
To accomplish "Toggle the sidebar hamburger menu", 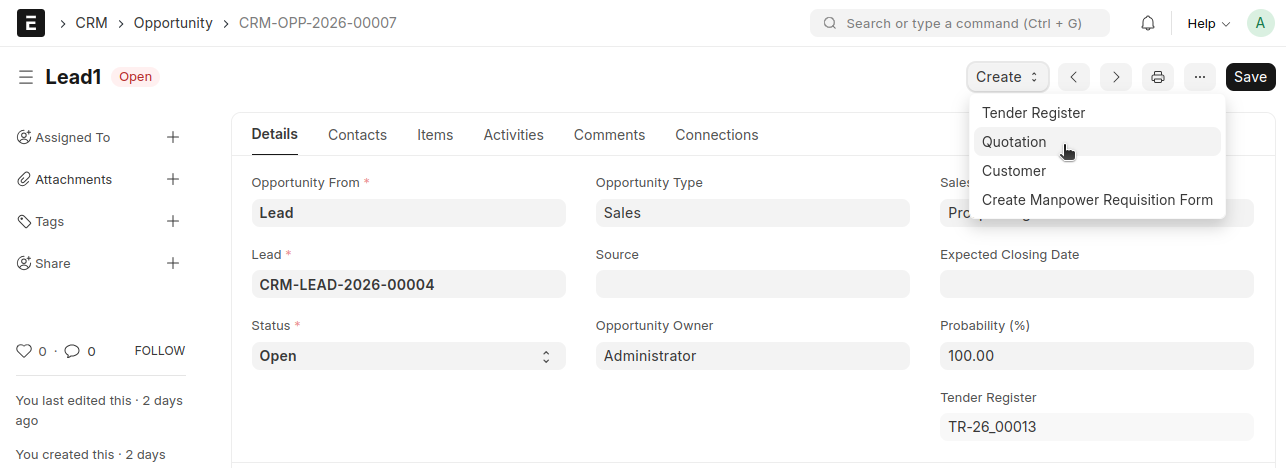I will tap(26, 77).
